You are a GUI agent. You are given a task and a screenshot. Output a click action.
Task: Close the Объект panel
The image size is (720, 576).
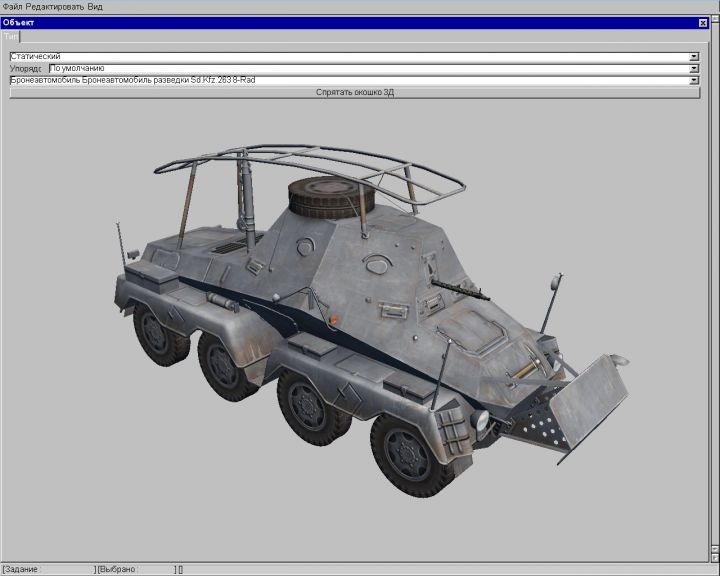coord(702,22)
